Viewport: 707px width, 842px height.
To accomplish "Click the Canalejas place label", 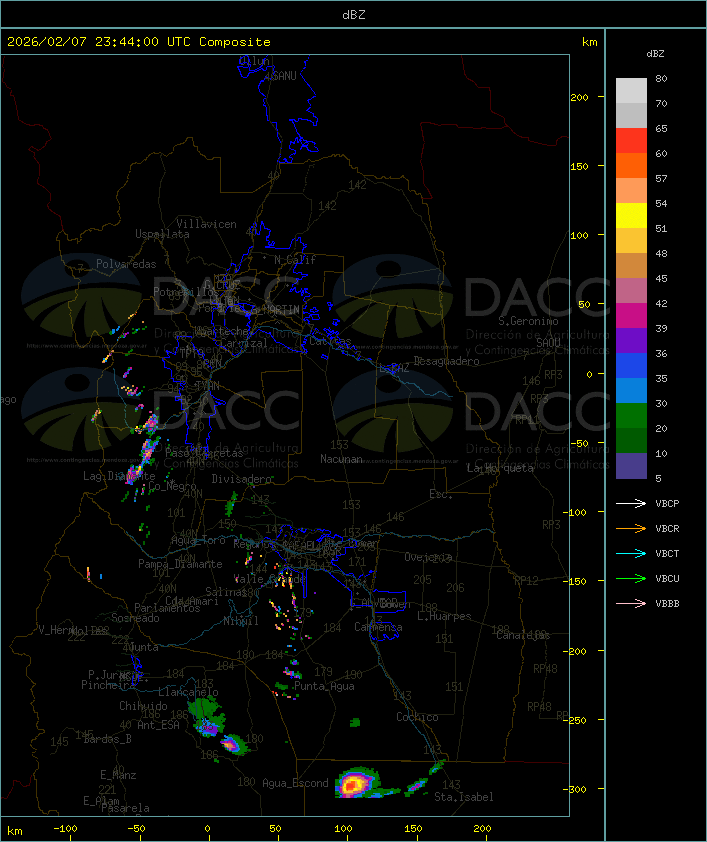I will (x=523, y=635).
